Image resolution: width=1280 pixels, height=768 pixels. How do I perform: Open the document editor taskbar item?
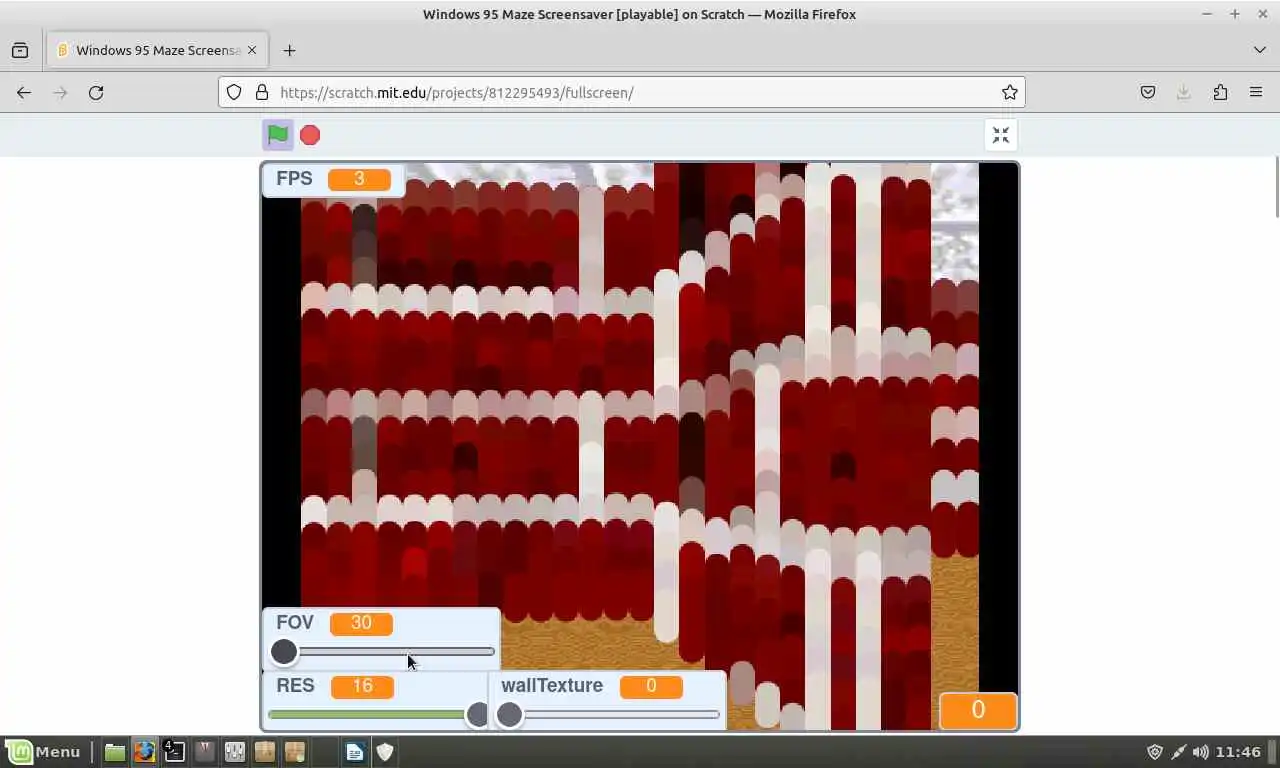point(355,752)
